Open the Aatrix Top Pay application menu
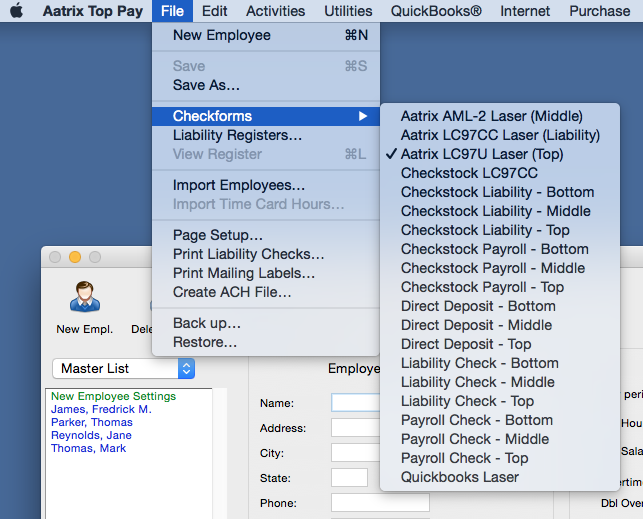The height and width of the screenshot is (519, 643). 93,11
